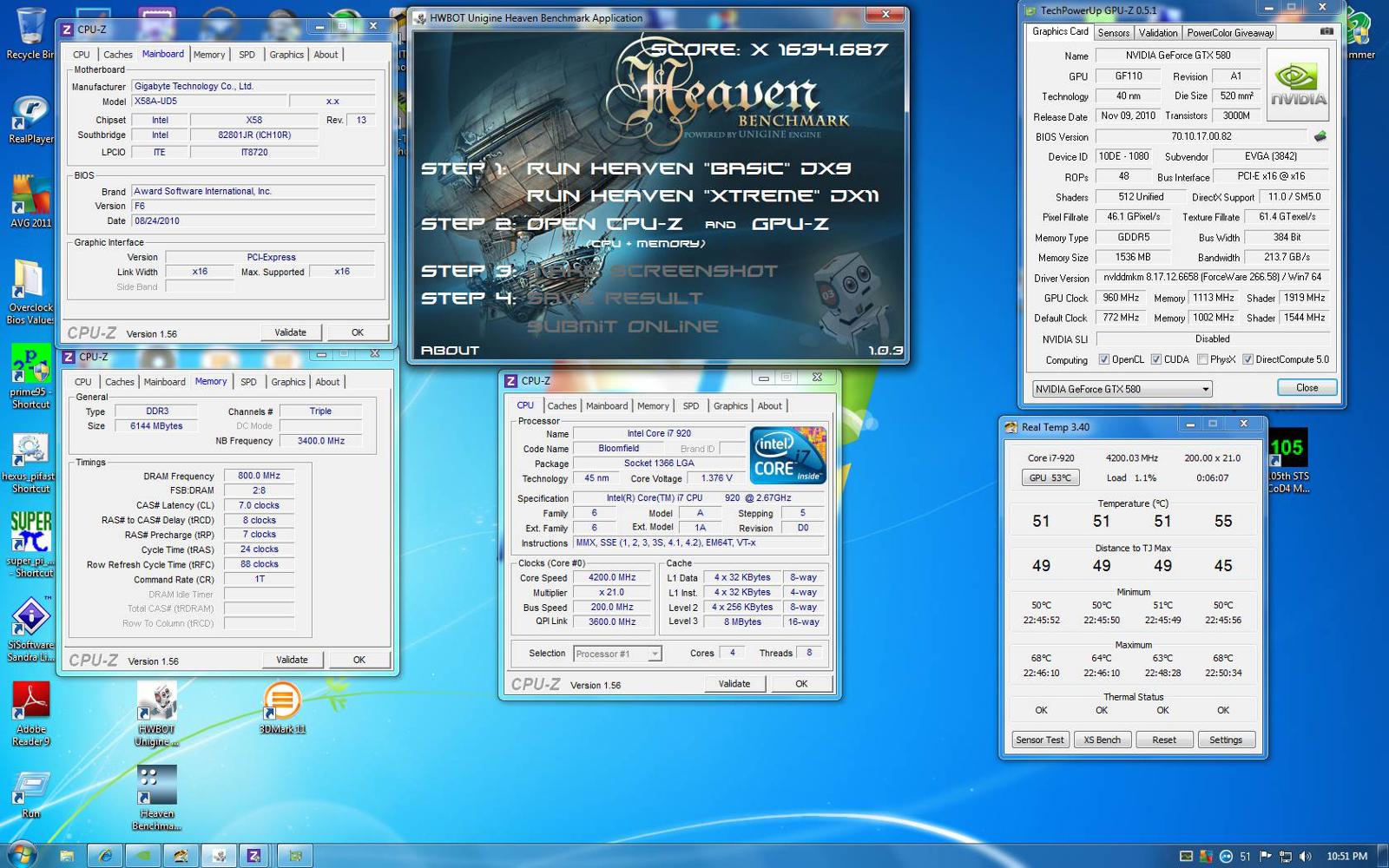Open the Validation tab in GPU-Z
This screenshot has width=1389, height=868.
click(1158, 33)
